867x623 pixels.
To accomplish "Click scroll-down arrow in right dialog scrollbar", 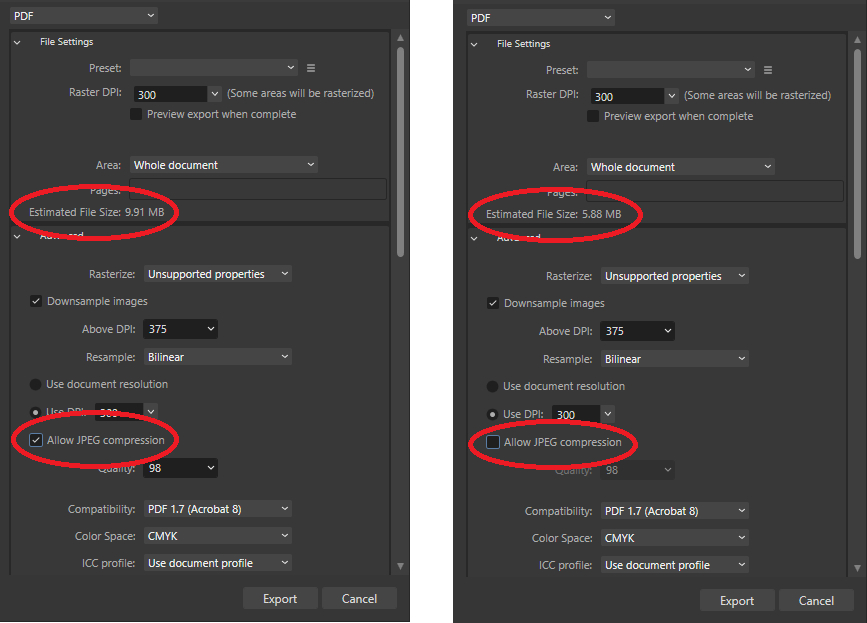I will pyautogui.click(x=857, y=568).
